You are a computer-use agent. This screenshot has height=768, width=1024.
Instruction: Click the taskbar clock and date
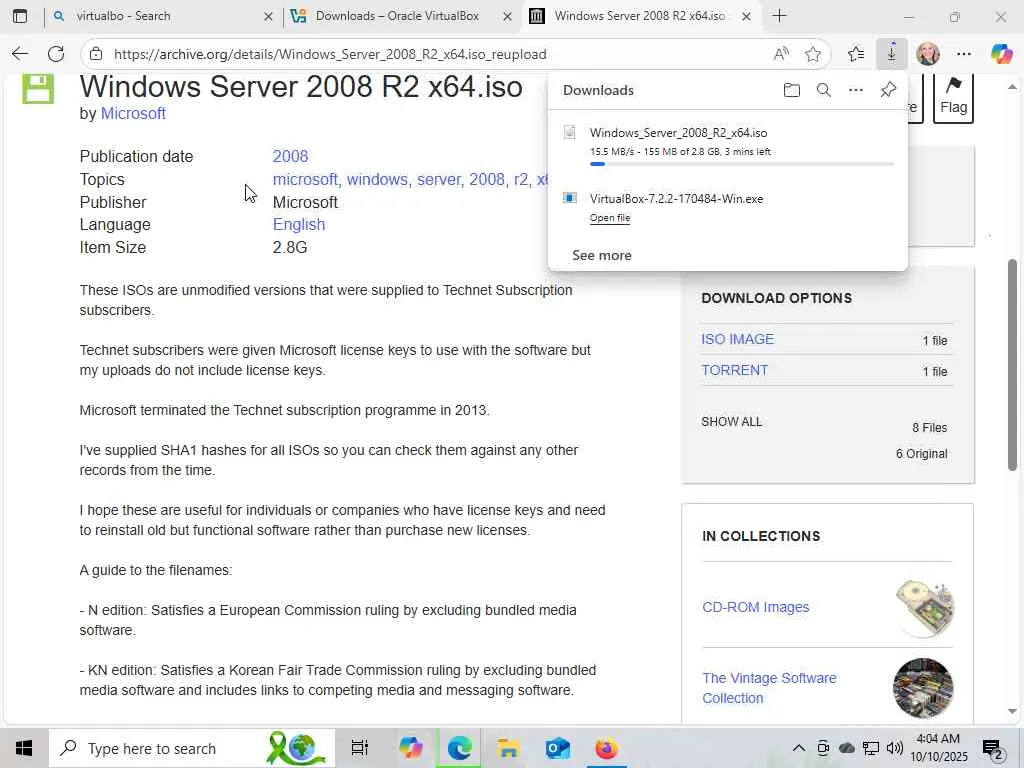click(938, 748)
